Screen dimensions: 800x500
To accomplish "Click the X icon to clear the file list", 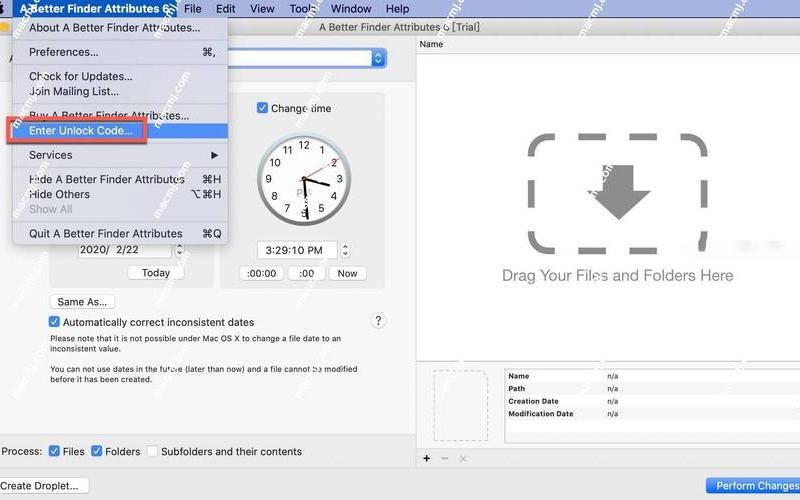I will point(462,458).
